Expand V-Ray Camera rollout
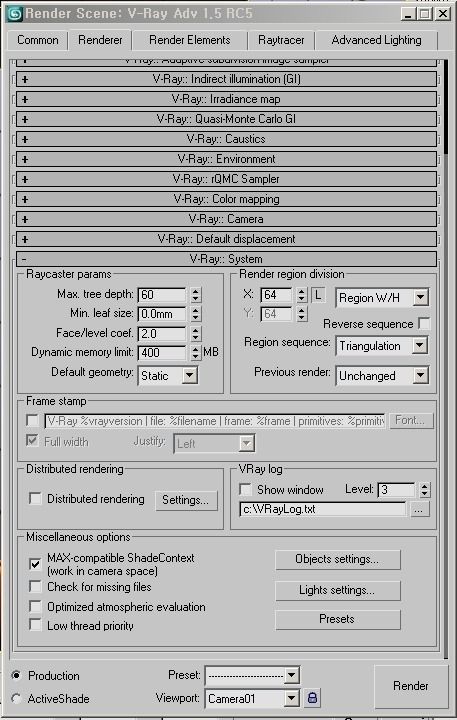 click(226, 219)
